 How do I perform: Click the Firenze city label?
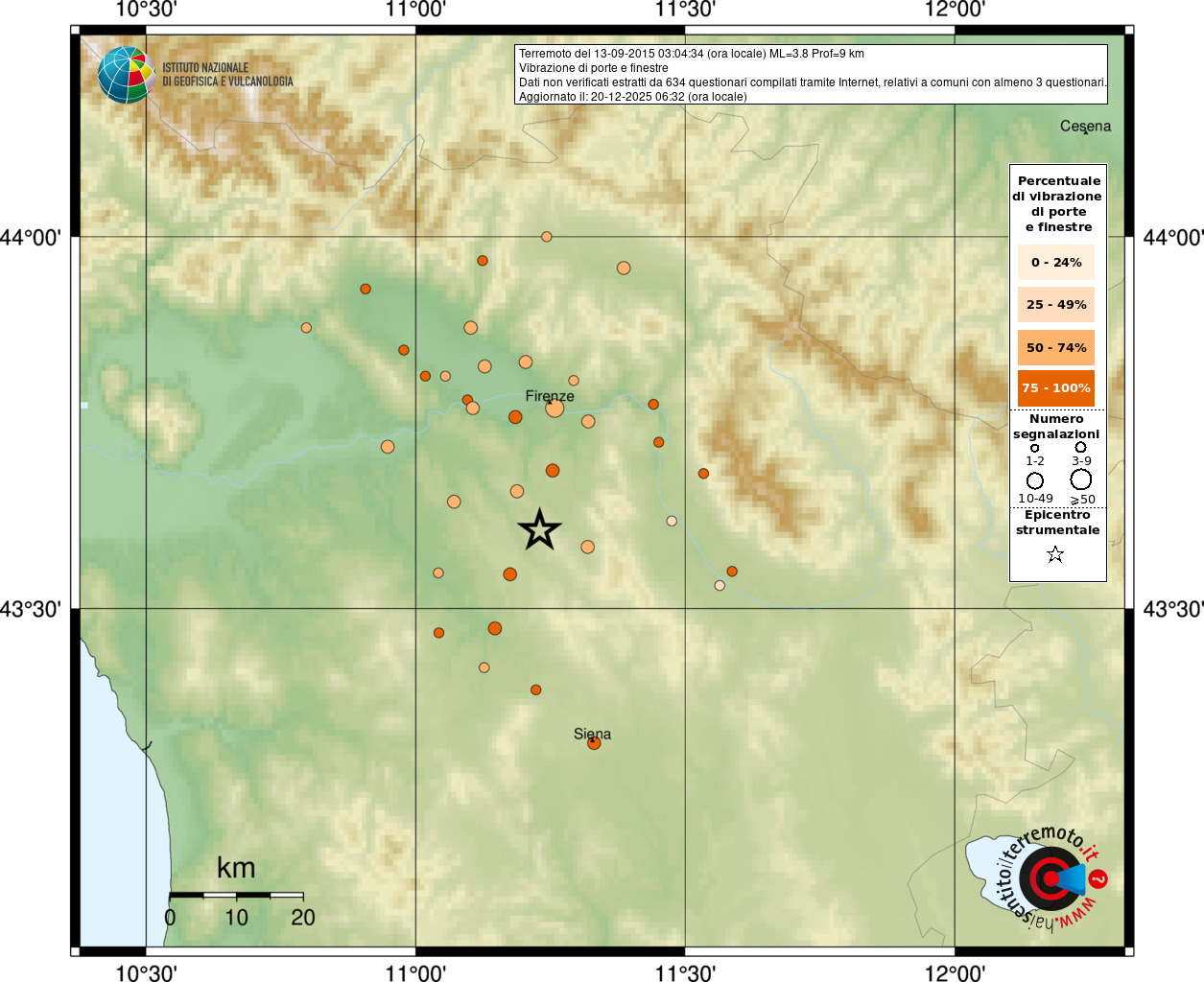pos(550,396)
